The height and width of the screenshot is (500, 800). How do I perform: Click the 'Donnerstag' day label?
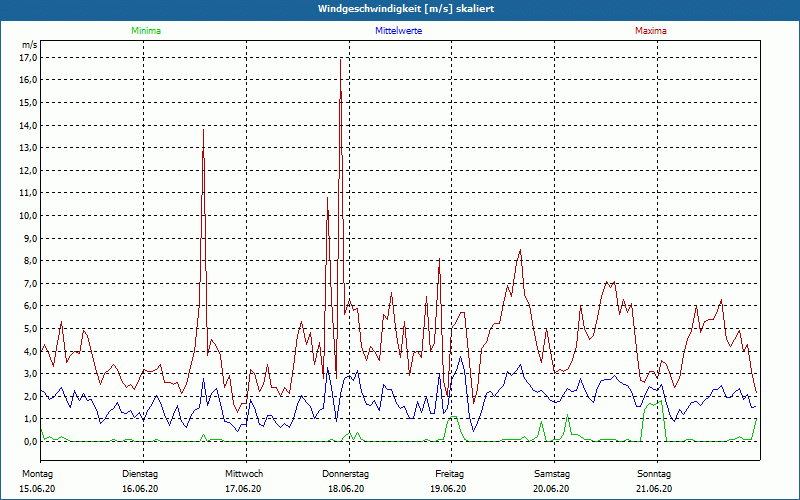[x=345, y=474]
